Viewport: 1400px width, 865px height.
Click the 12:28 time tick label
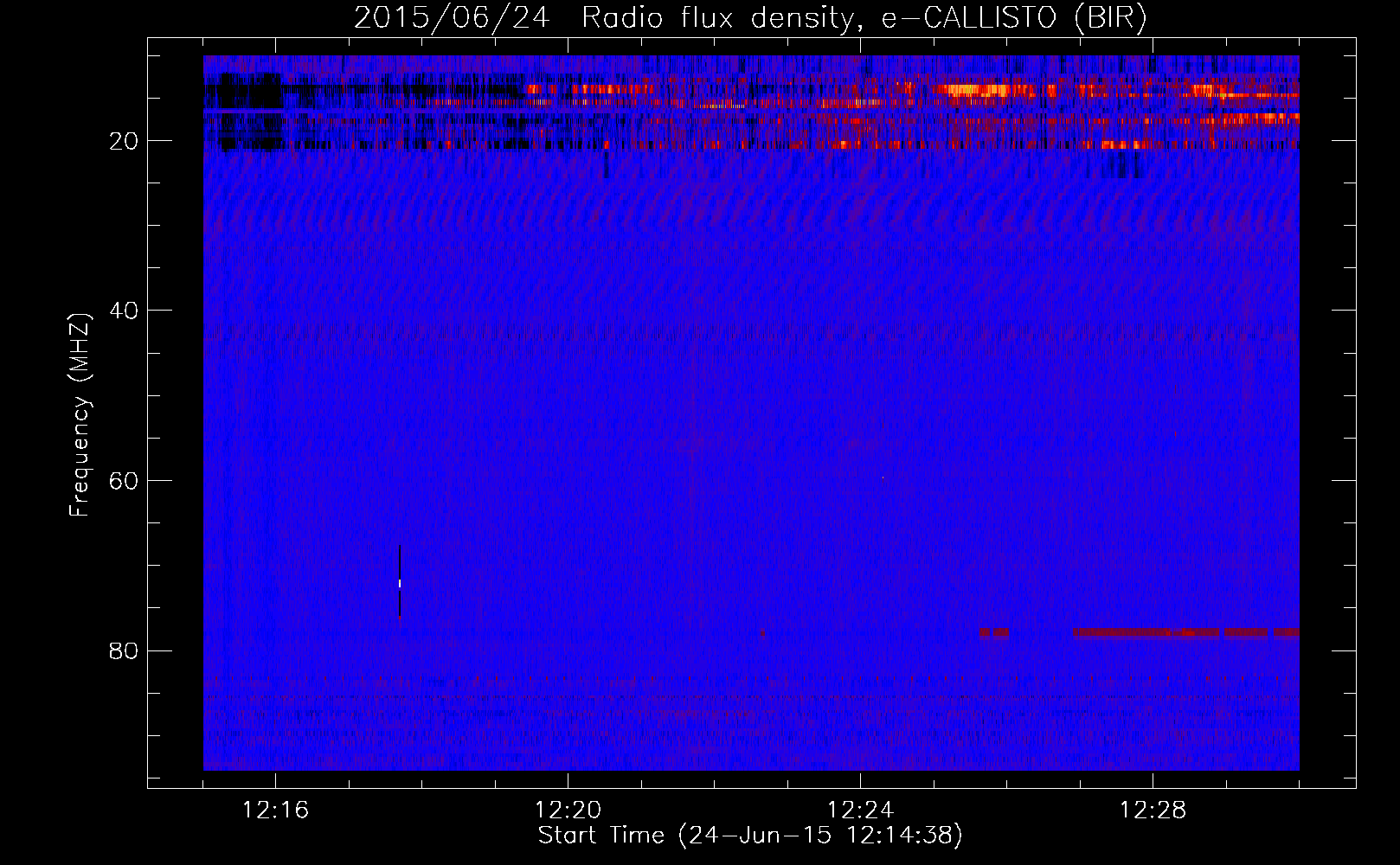coord(1153,811)
